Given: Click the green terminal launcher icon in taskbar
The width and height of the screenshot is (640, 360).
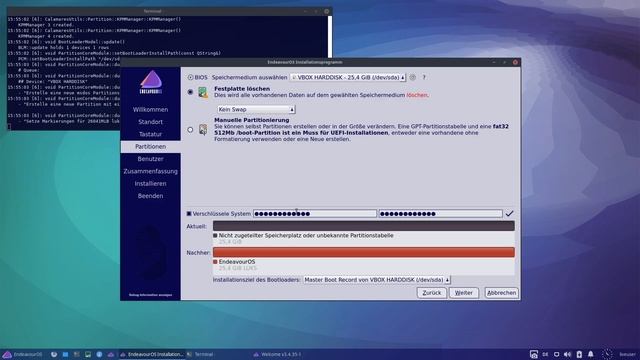Looking at the screenshot, I should point(88,354).
